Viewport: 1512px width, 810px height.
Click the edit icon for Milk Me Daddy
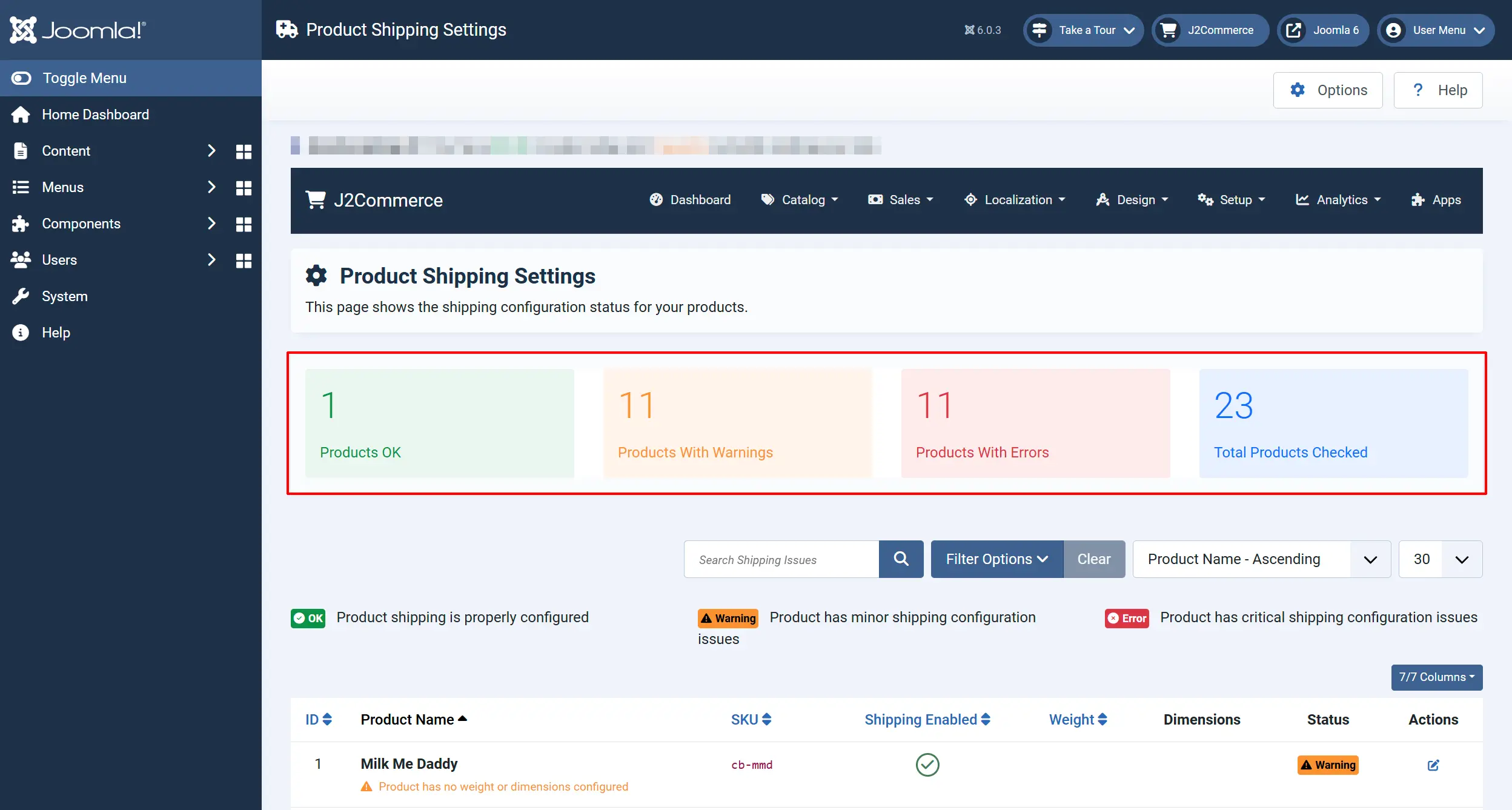click(x=1433, y=765)
